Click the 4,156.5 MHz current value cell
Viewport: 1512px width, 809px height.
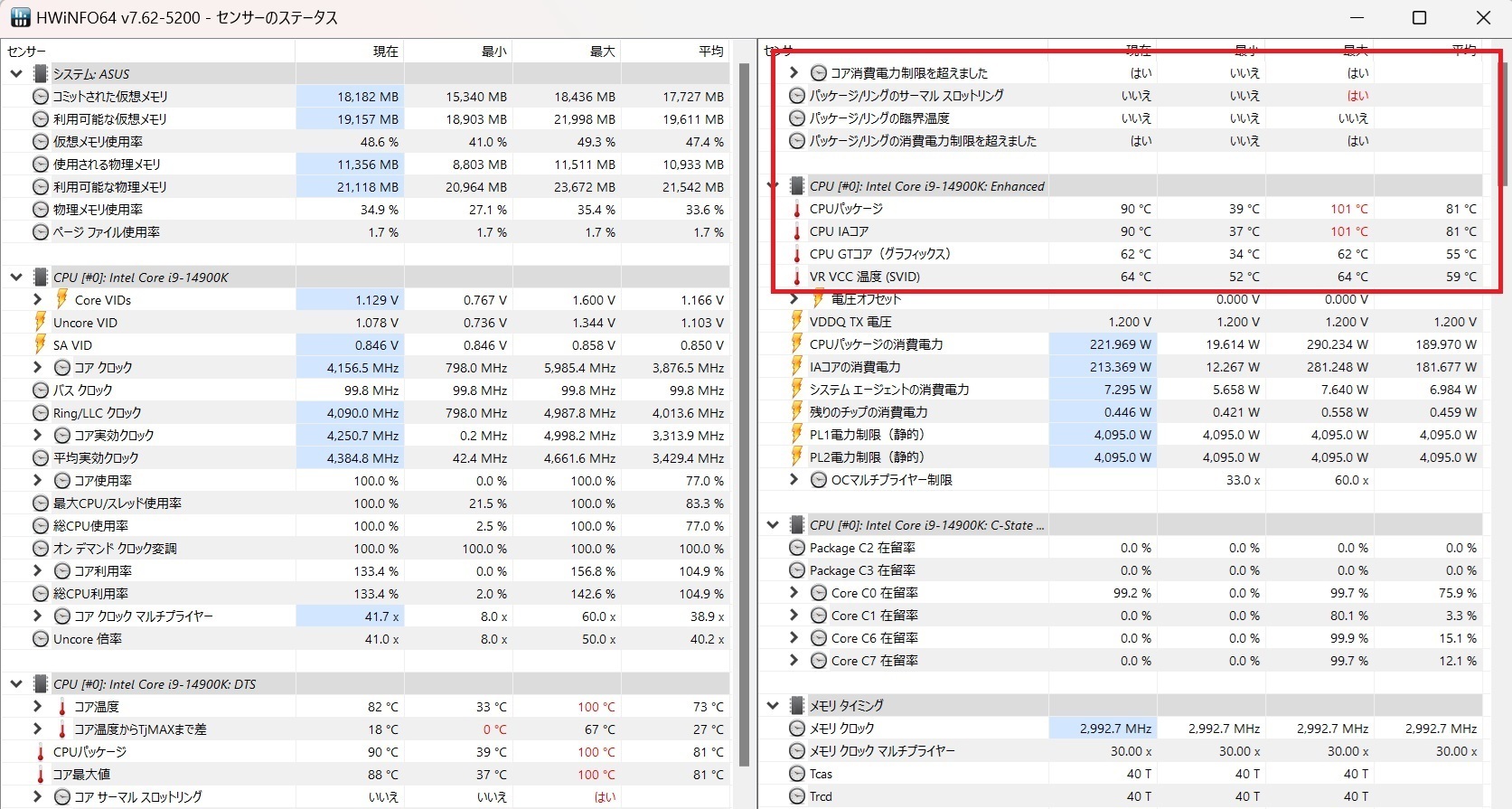tap(350, 367)
